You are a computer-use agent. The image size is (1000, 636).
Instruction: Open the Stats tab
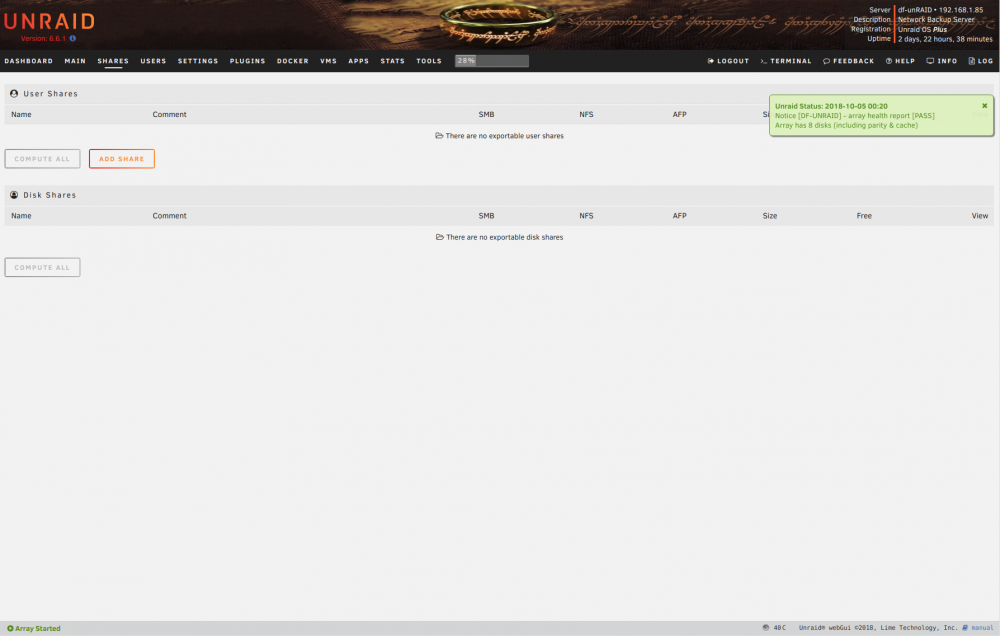pyautogui.click(x=393, y=61)
